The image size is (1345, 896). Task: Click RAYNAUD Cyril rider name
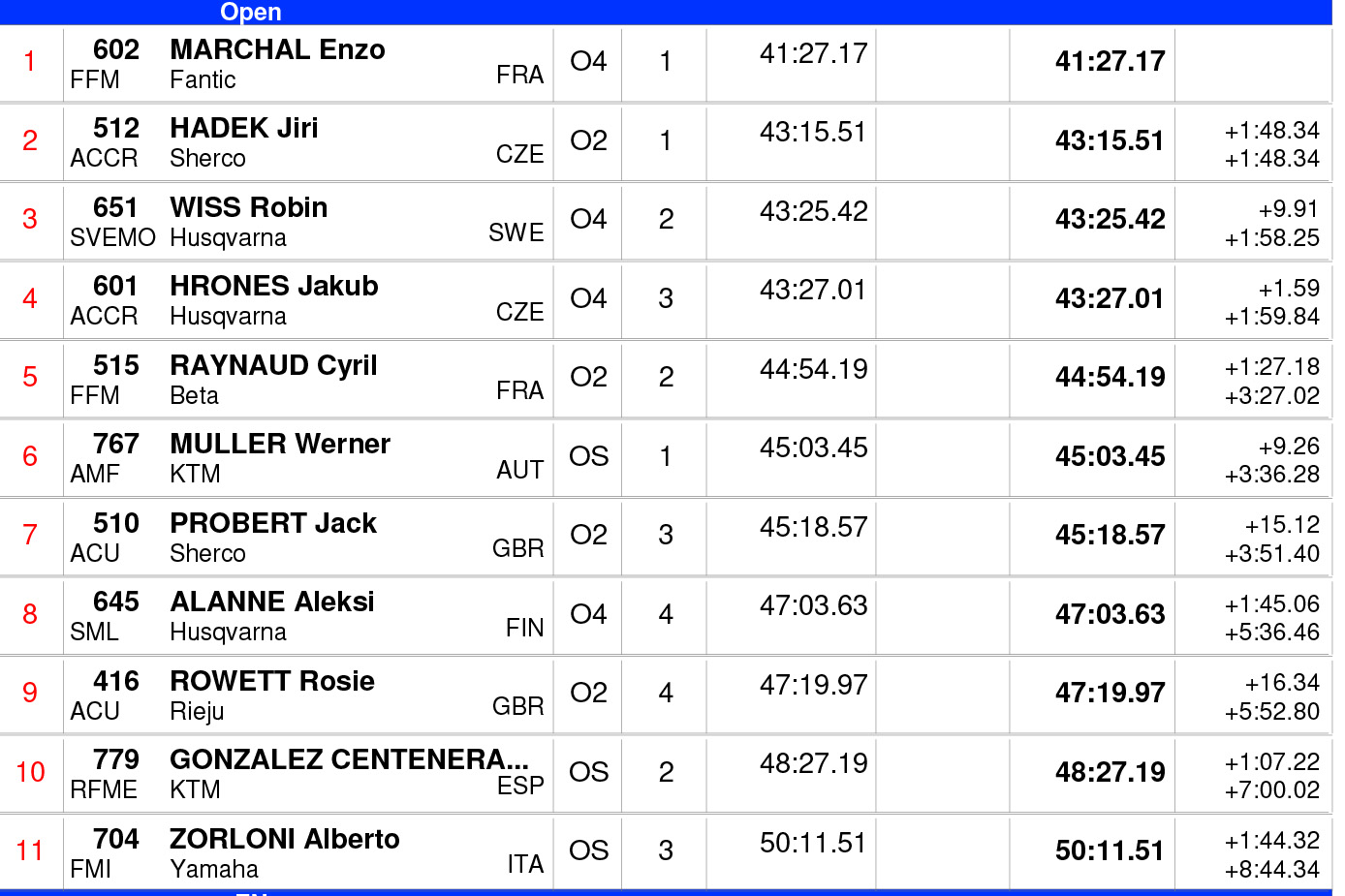coord(273,365)
